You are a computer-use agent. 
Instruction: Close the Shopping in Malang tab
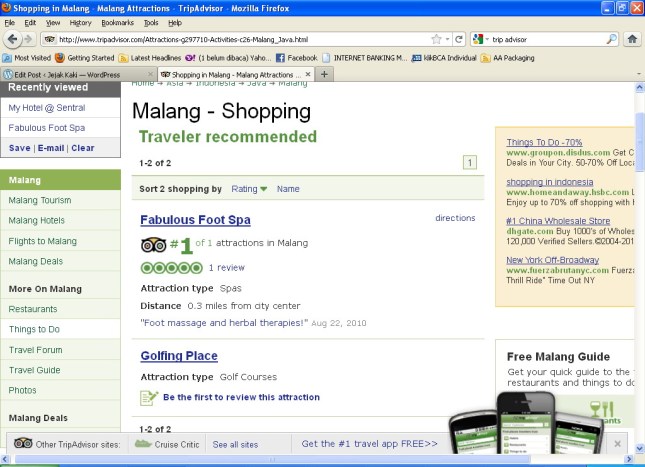point(308,74)
